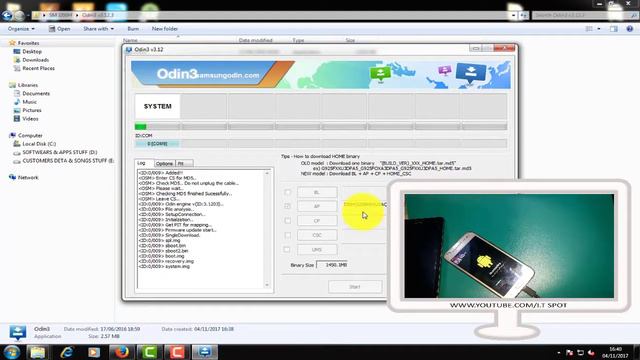Toggle the CP checkbox

(x=288, y=220)
